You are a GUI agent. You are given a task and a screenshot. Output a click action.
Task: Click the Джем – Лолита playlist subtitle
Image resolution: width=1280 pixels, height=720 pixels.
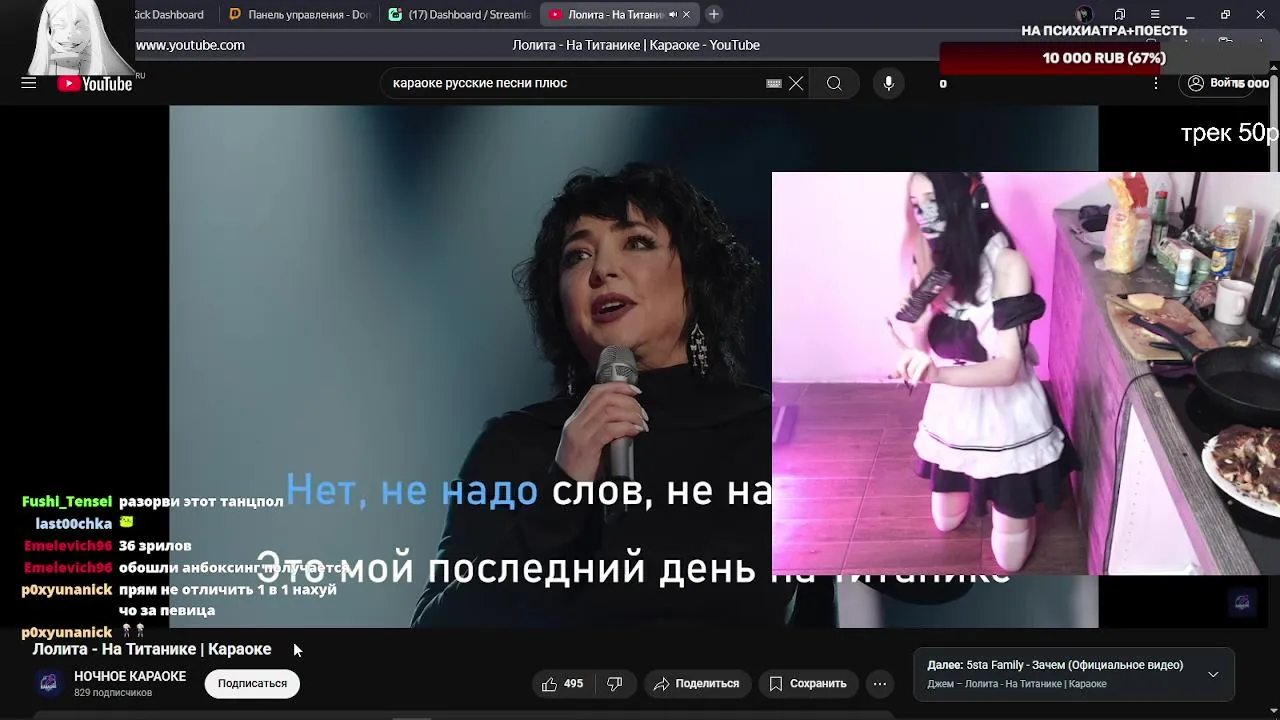point(1017,684)
